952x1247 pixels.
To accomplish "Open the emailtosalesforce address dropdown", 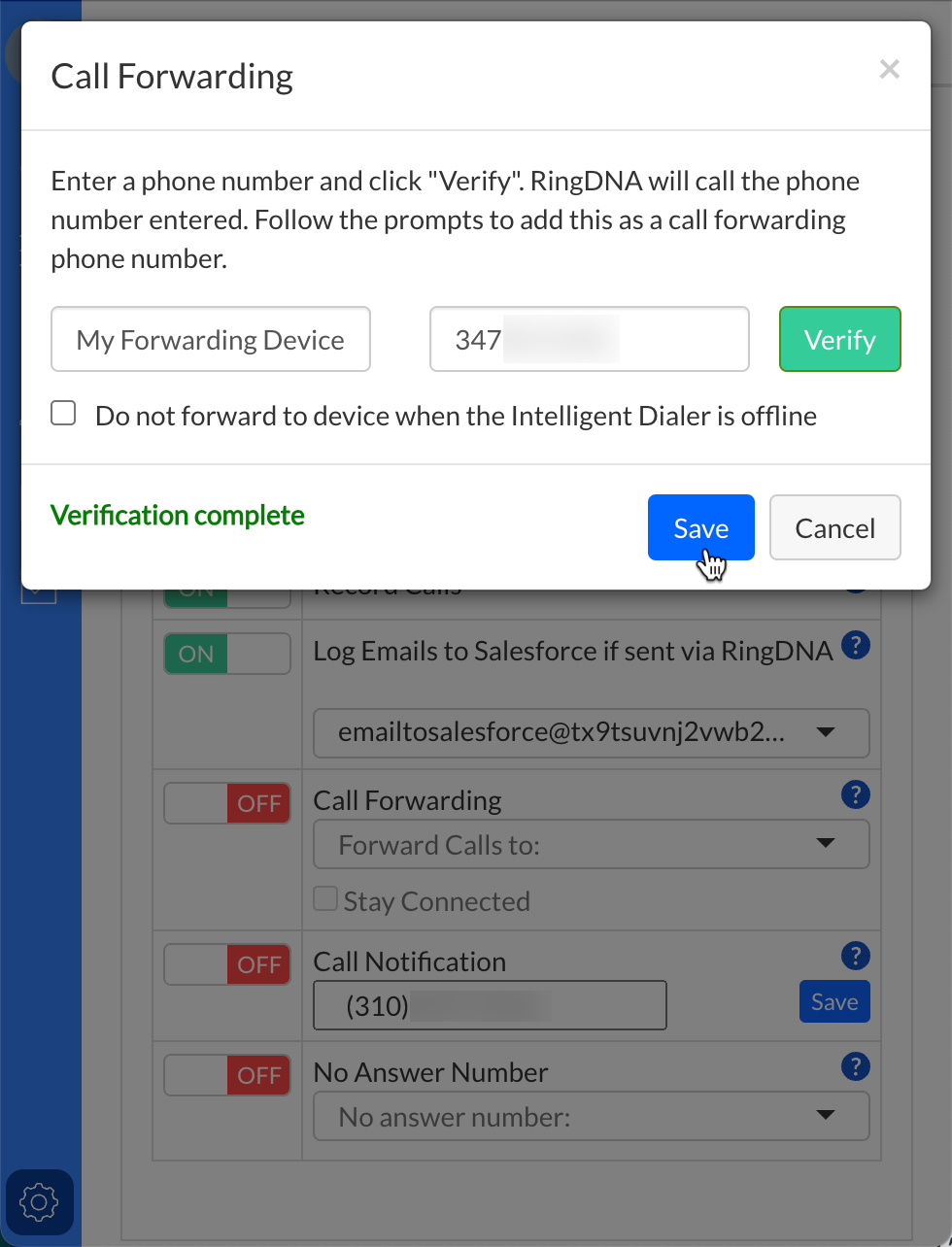I will (x=591, y=732).
